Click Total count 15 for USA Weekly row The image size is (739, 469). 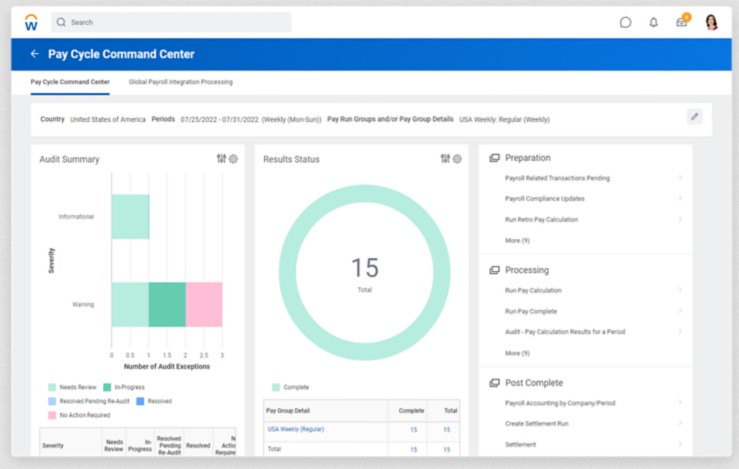click(x=446, y=430)
